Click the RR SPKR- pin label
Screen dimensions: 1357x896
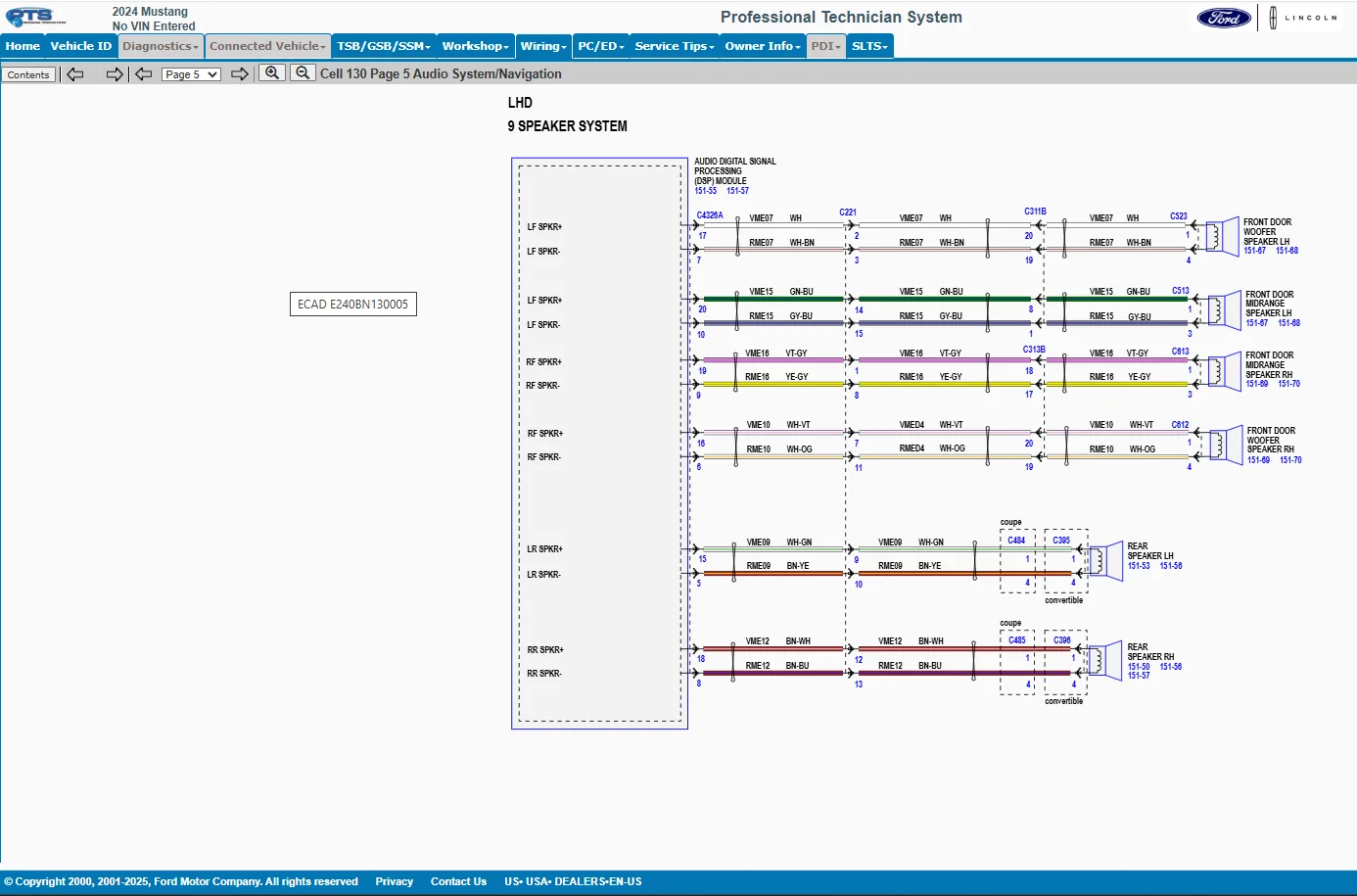pos(544,674)
